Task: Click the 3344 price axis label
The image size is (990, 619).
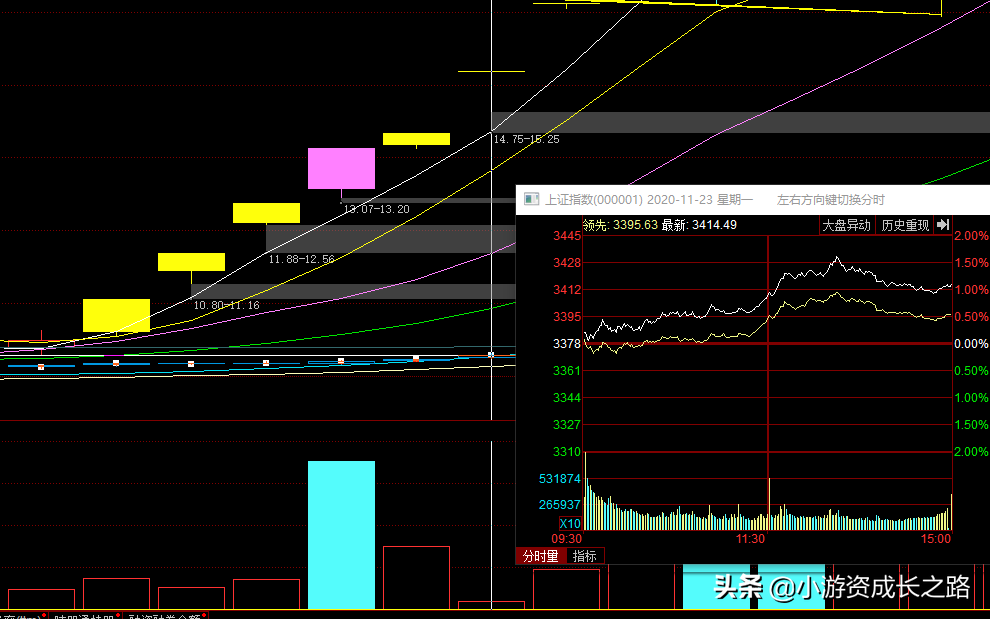Action: (x=566, y=398)
